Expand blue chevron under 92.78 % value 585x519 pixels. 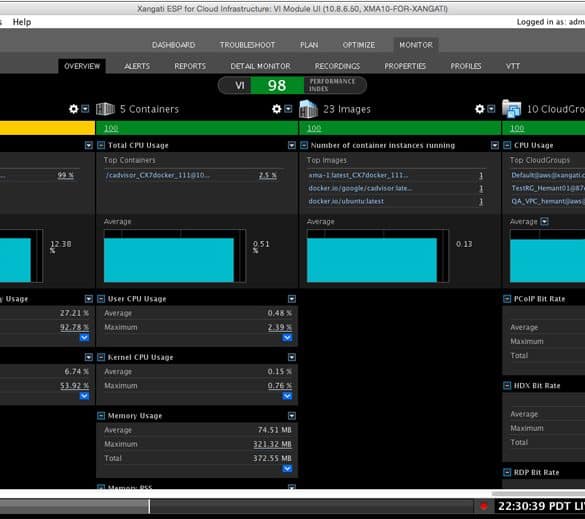(x=84, y=338)
